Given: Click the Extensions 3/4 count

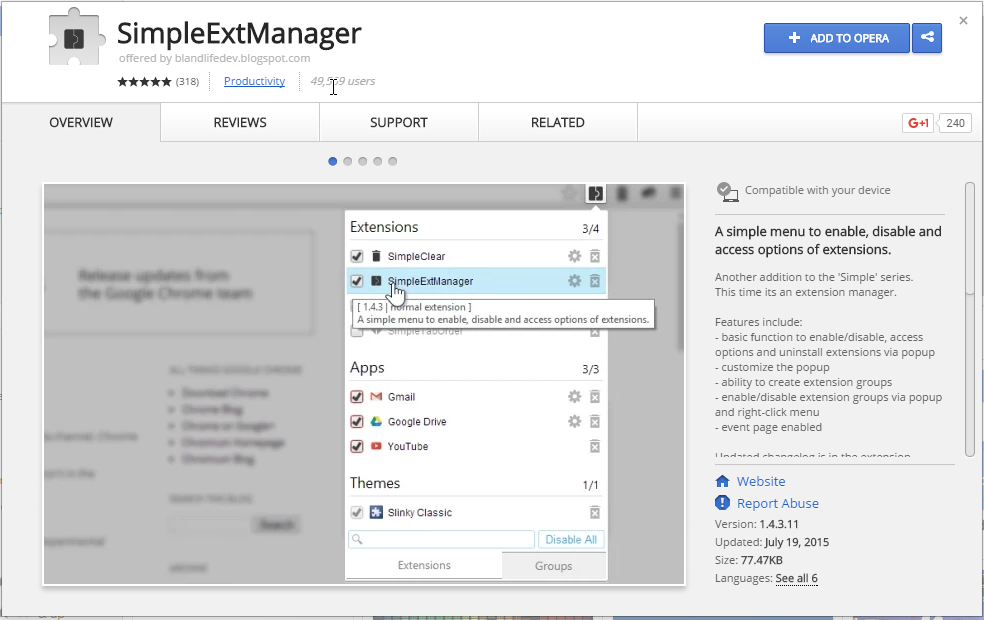Looking at the screenshot, I should [x=590, y=229].
